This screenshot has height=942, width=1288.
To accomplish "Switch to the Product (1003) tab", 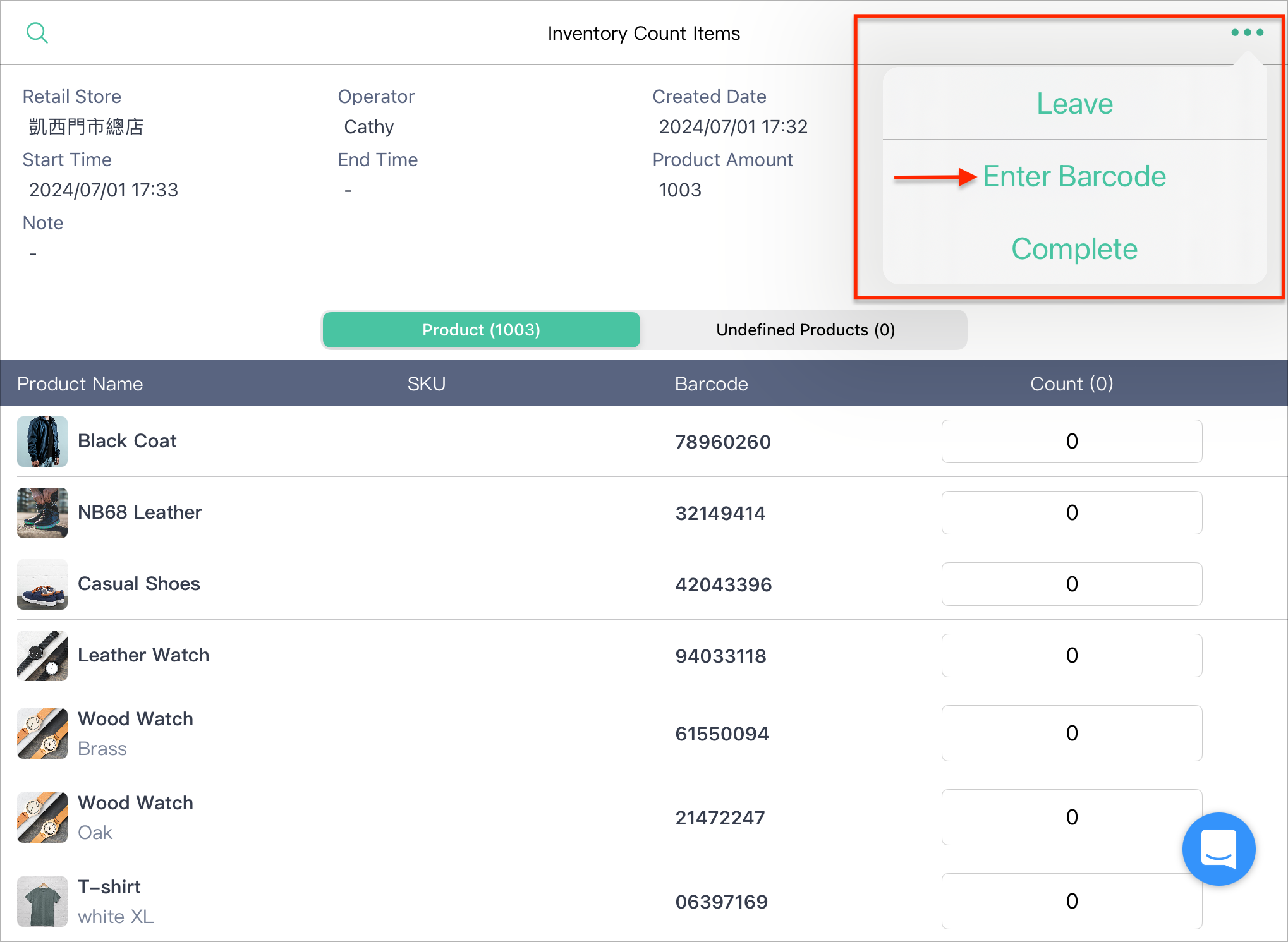I will tap(482, 330).
